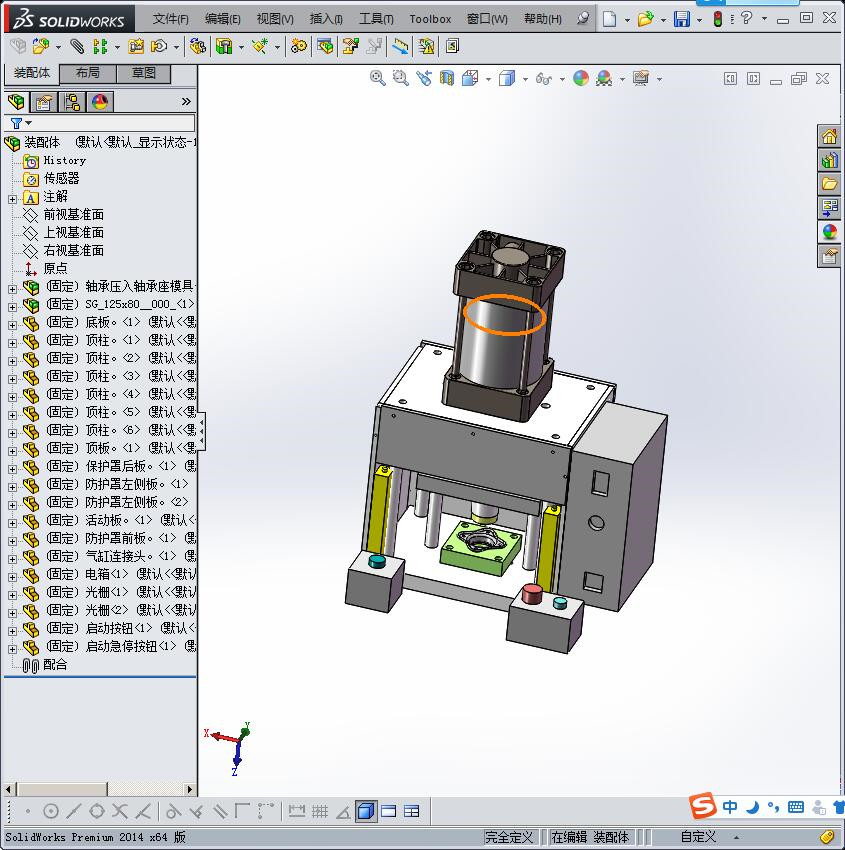Image resolution: width=845 pixels, height=850 pixels.
Task: Toggle snap to grid icon in sketch bar
Action: point(320,811)
